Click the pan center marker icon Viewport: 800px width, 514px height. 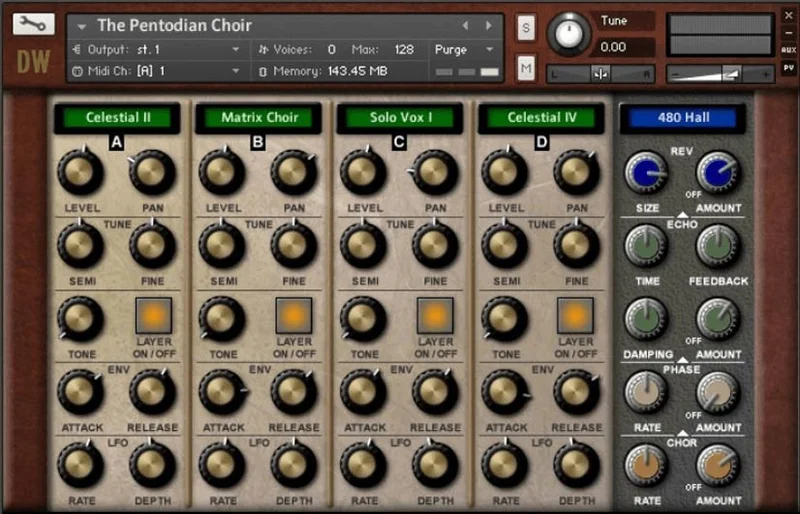pyautogui.click(x=601, y=74)
